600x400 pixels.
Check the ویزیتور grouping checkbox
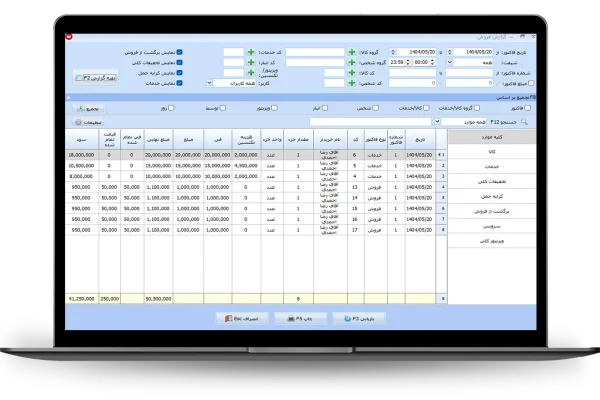[274, 108]
